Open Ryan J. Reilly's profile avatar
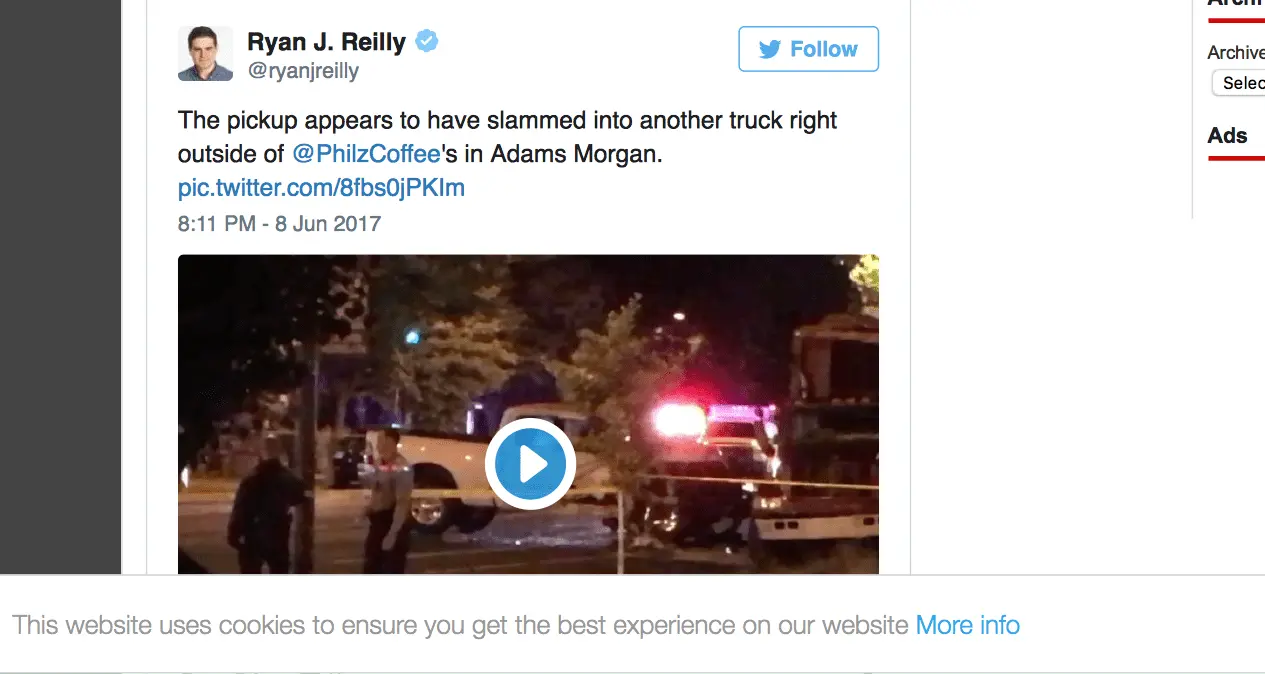The height and width of the screenshot is (689, 1265). pyautogui.click(x=205, y=54)
